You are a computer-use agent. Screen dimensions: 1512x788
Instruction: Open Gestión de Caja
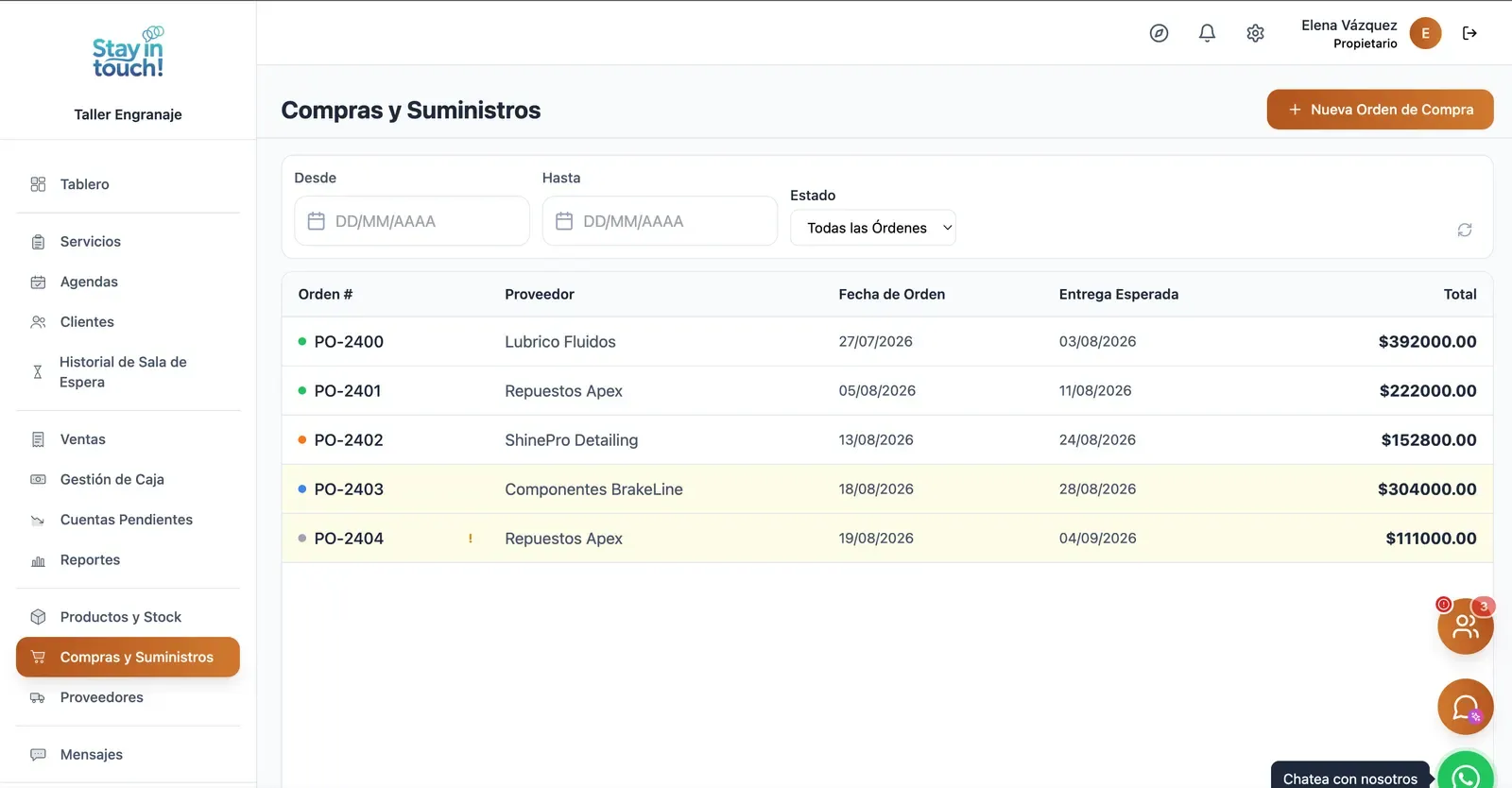[x=128, y=480]
